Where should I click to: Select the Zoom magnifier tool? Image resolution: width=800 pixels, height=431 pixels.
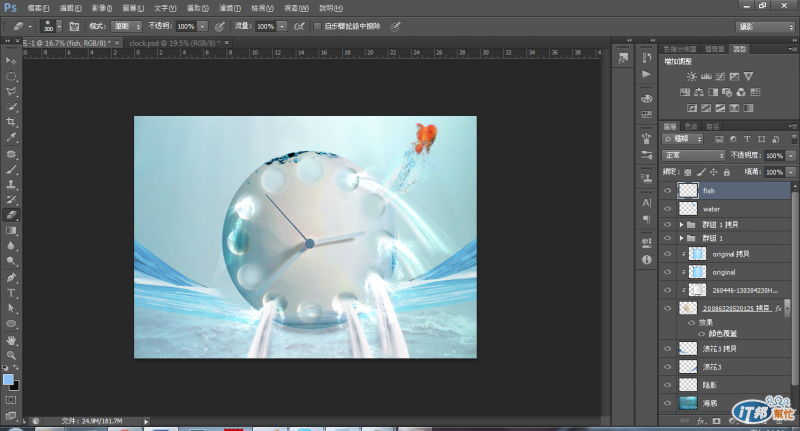[12, 354]
